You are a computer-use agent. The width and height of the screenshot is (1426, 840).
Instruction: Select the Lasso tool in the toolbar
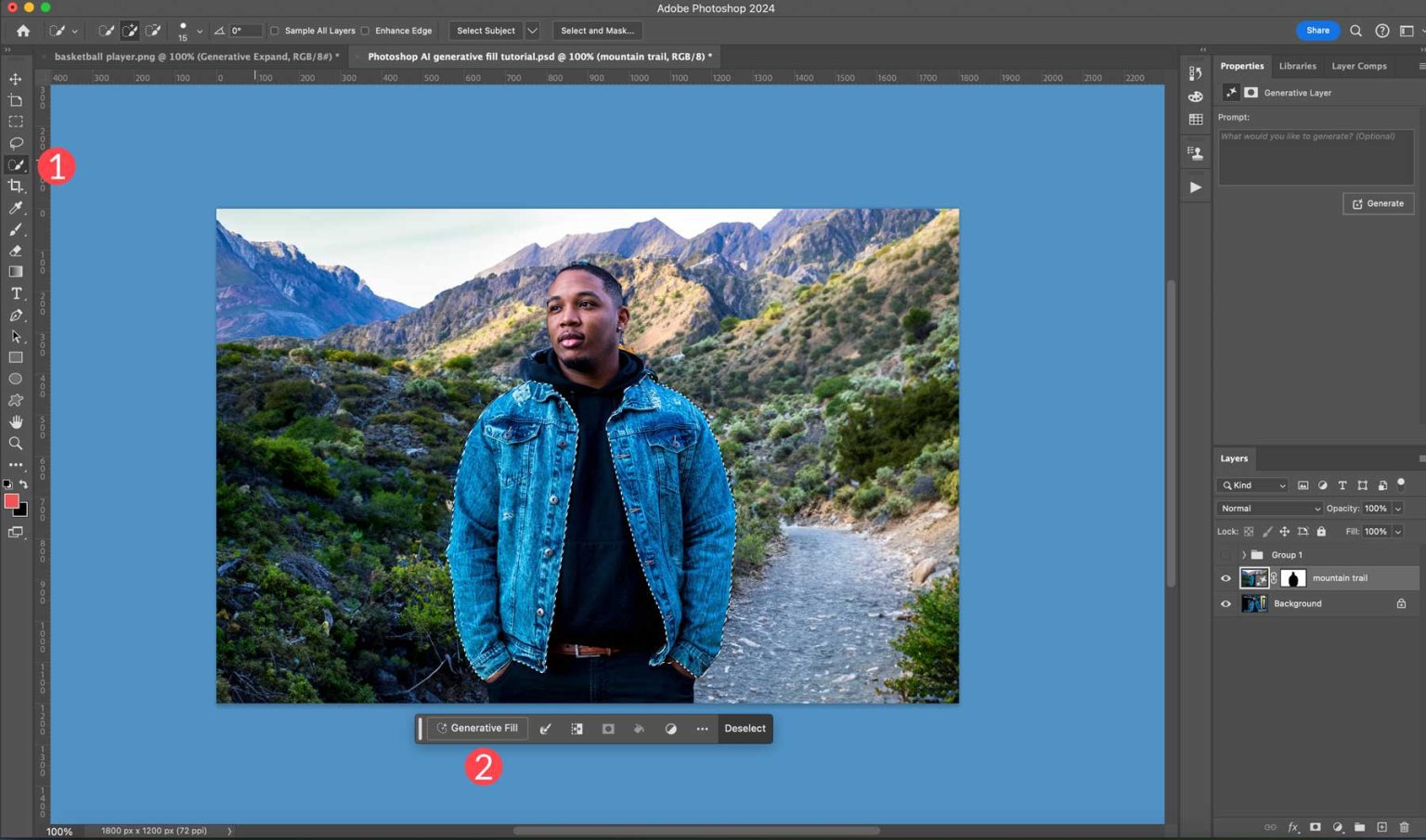pos(15,143)
